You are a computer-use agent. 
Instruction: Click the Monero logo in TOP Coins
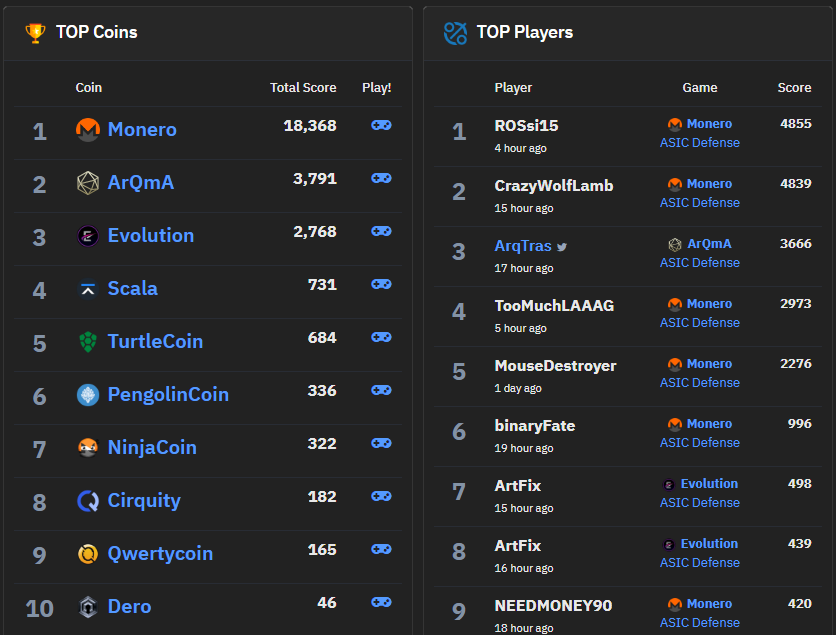pos(88,130)
